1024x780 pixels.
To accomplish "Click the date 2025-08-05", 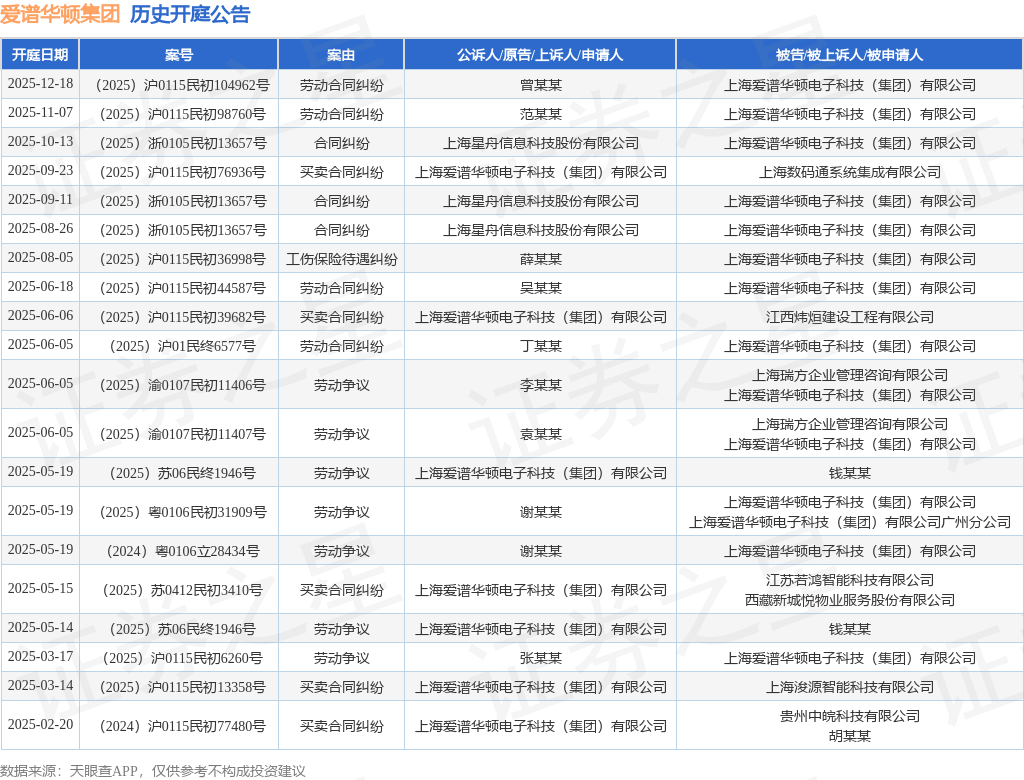I will point(40,257).
